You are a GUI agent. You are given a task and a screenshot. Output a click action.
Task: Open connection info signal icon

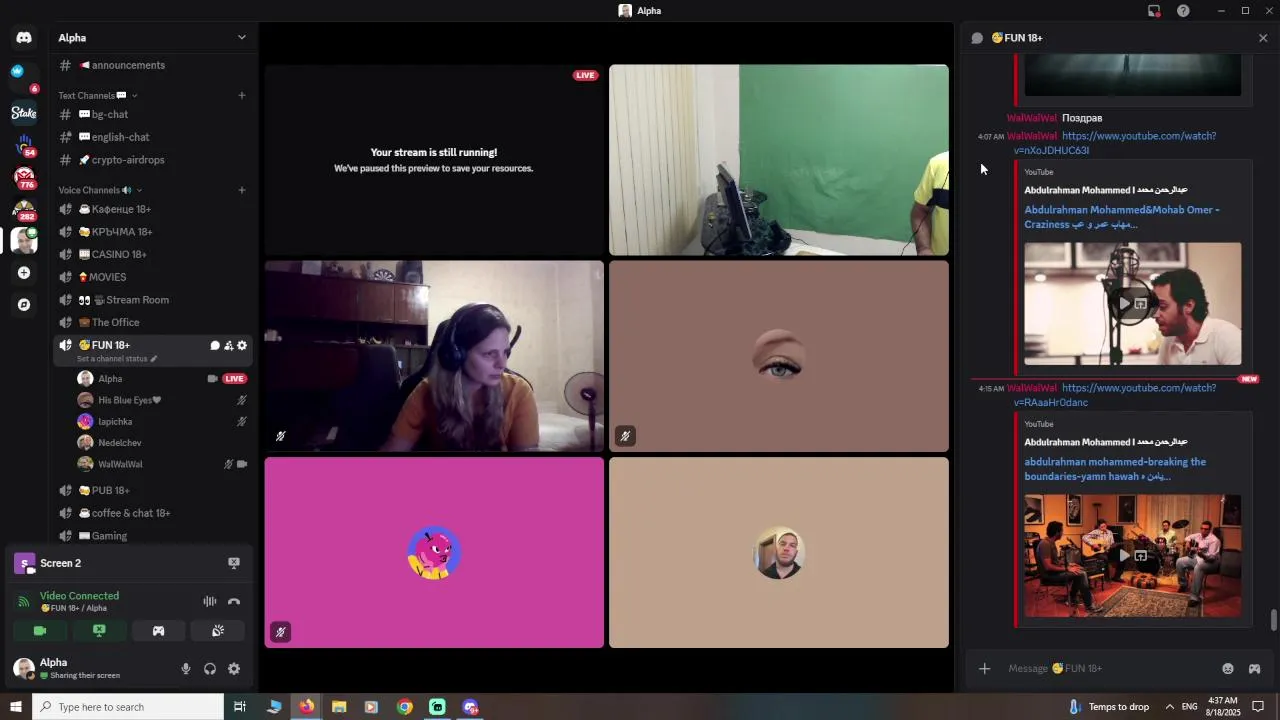point(24,602)
